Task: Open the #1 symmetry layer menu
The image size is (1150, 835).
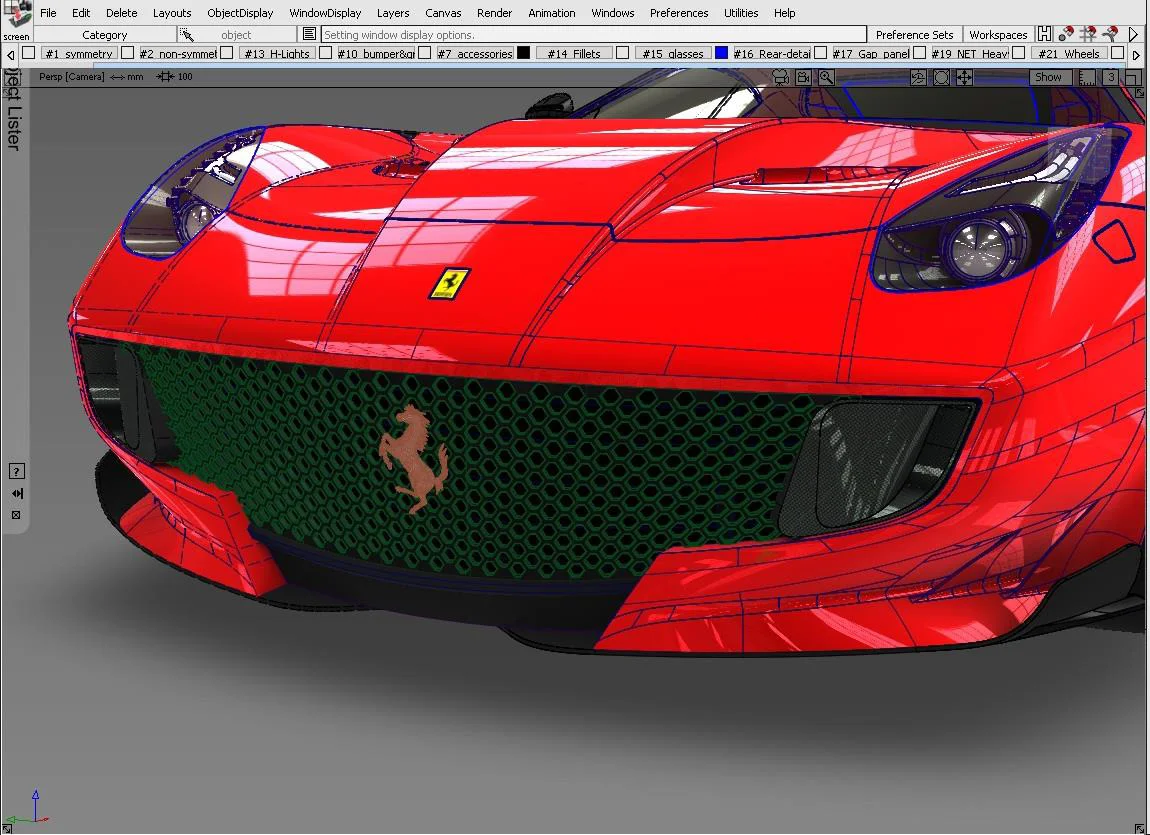Action: pyautogui.click(x=78, y=54)
